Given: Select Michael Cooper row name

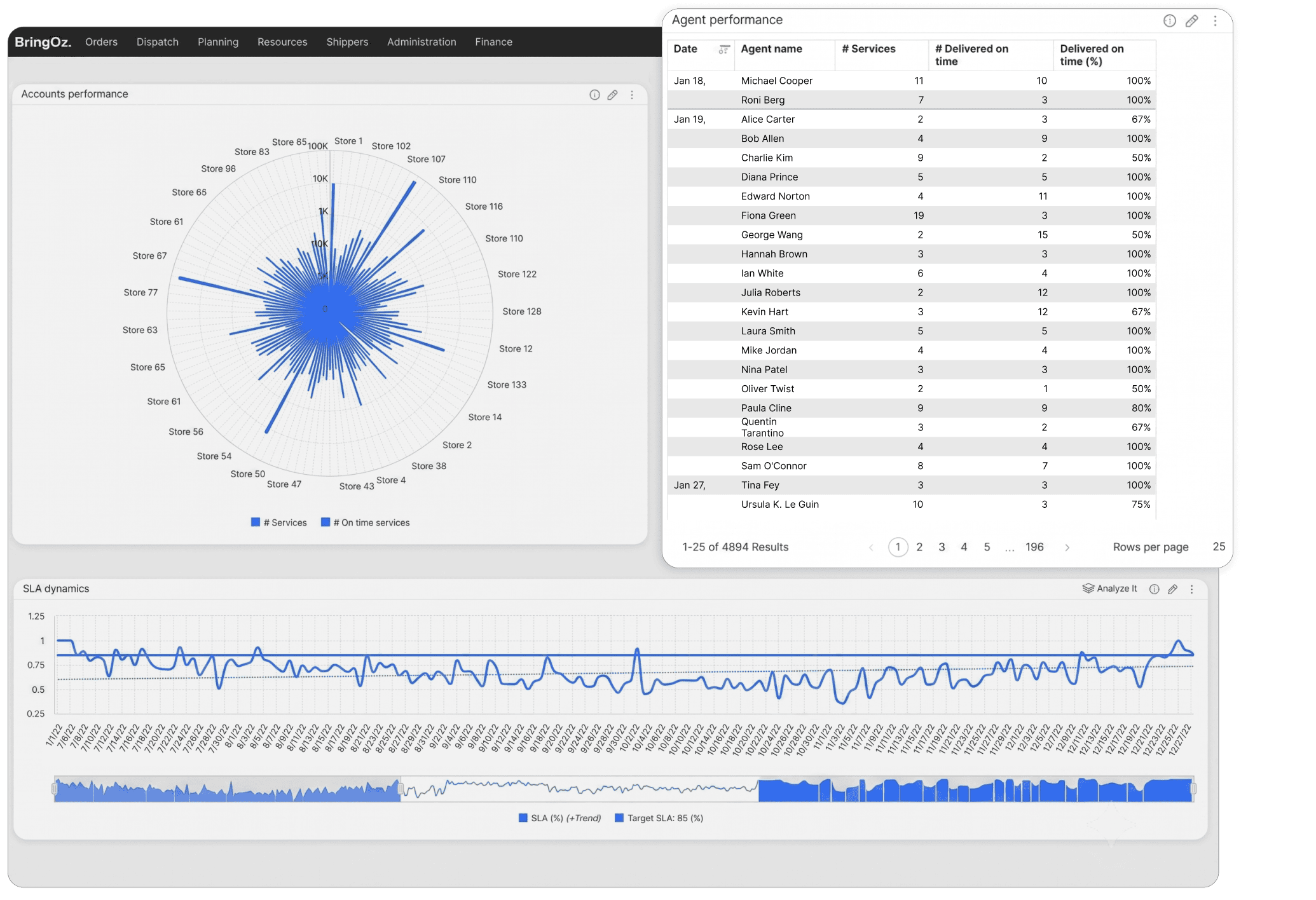Looking at the screenshot, I should point(776,81).
